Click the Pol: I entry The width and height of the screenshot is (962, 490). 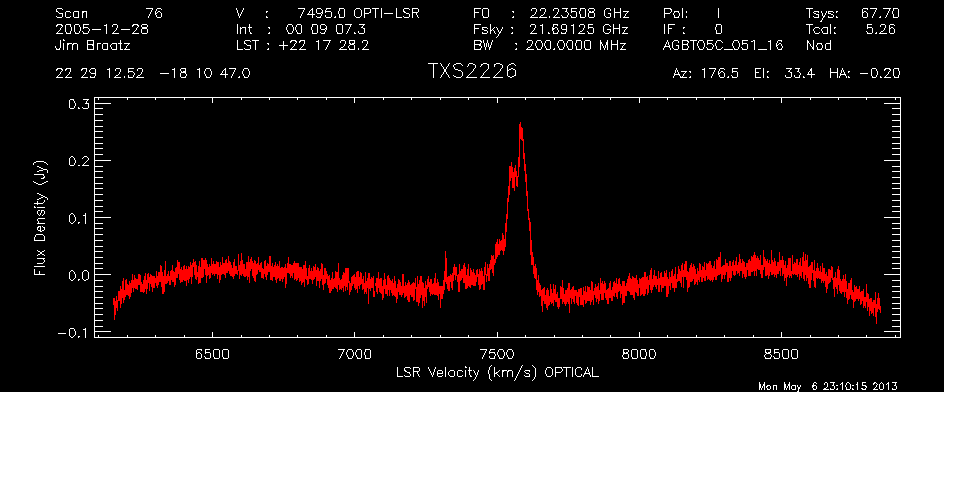pos(692,13)
